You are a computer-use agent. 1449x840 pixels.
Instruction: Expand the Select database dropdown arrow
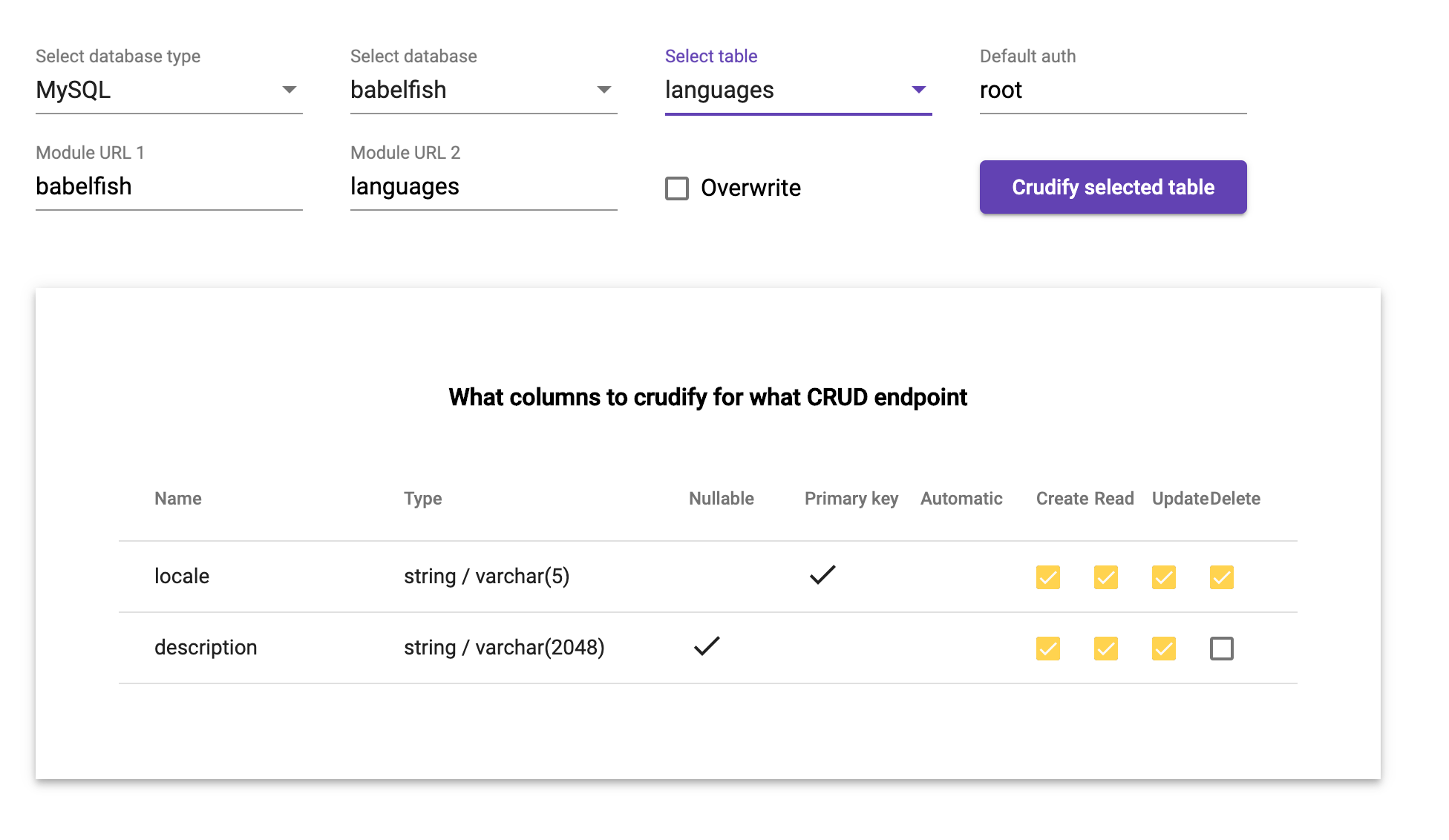click(604, 90)
